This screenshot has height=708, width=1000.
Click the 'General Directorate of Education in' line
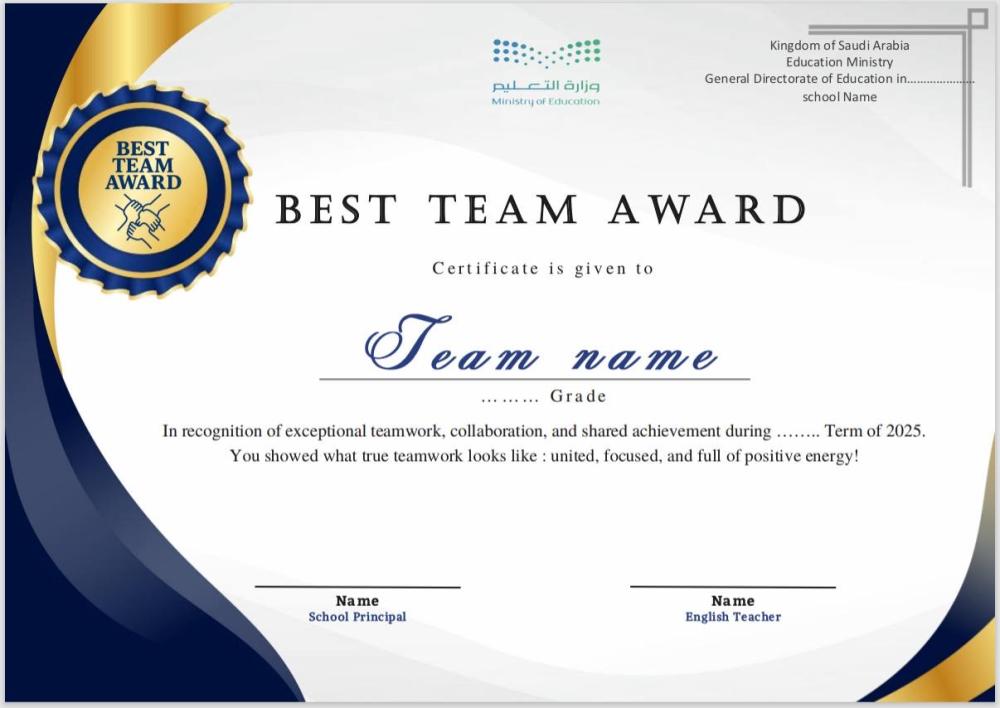pos(806,79)
